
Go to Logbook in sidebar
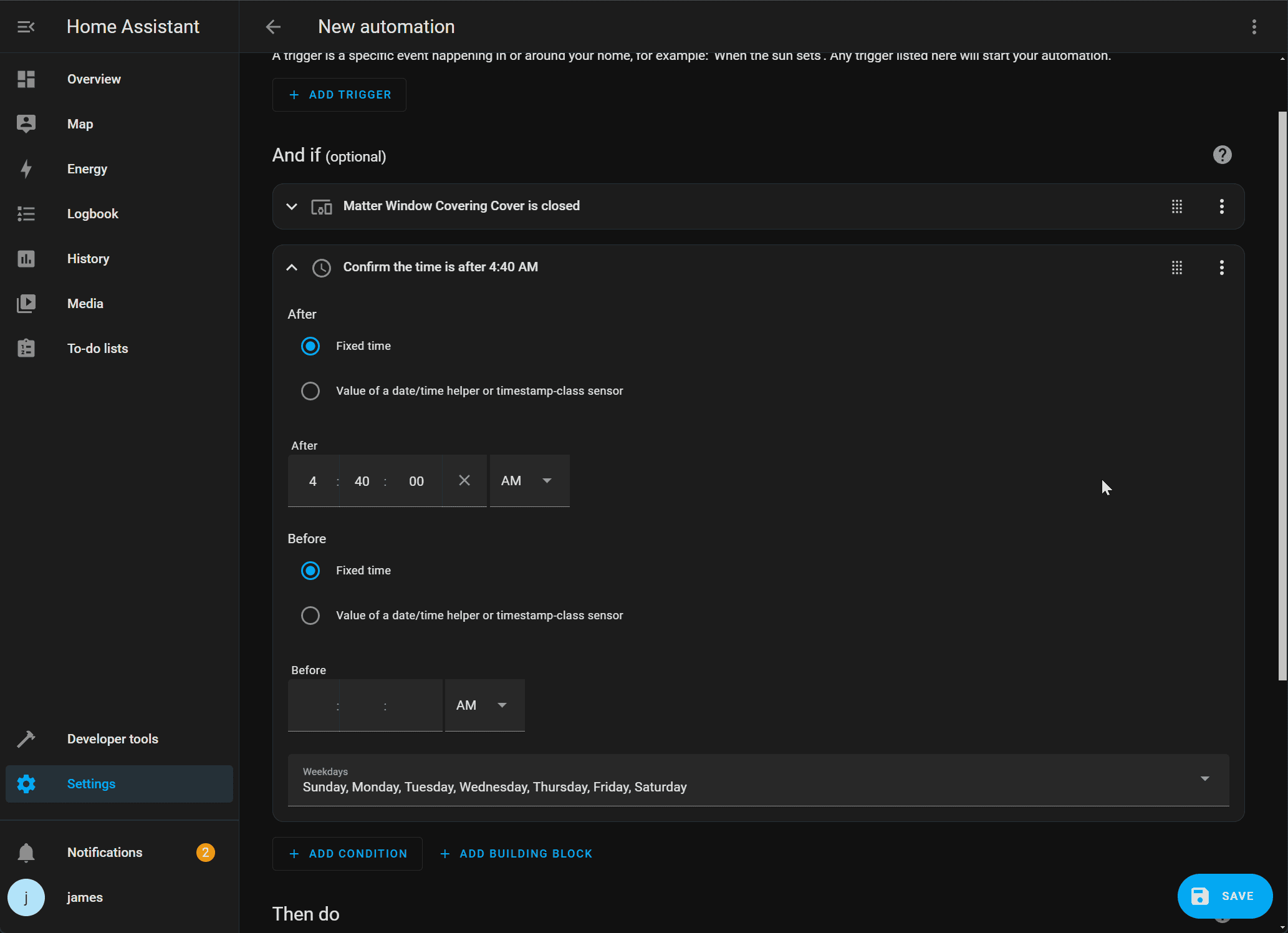(92, 214)
